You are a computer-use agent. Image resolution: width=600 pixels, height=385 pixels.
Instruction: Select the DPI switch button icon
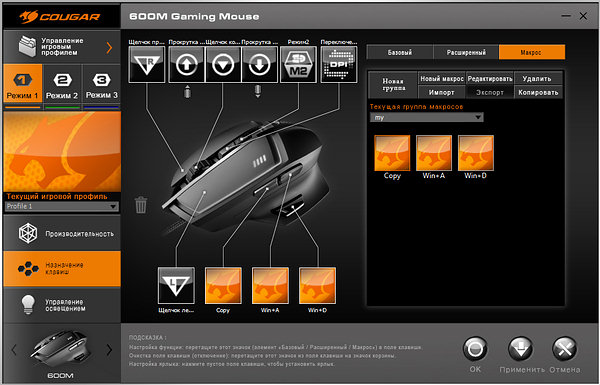click(339, 64)
